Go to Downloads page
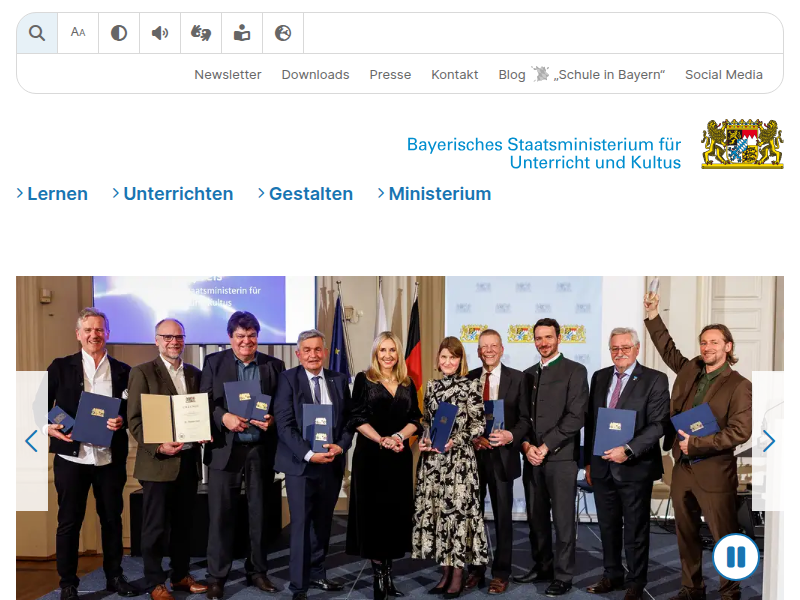This screenshot has width=800, height=600. point(315,75)
